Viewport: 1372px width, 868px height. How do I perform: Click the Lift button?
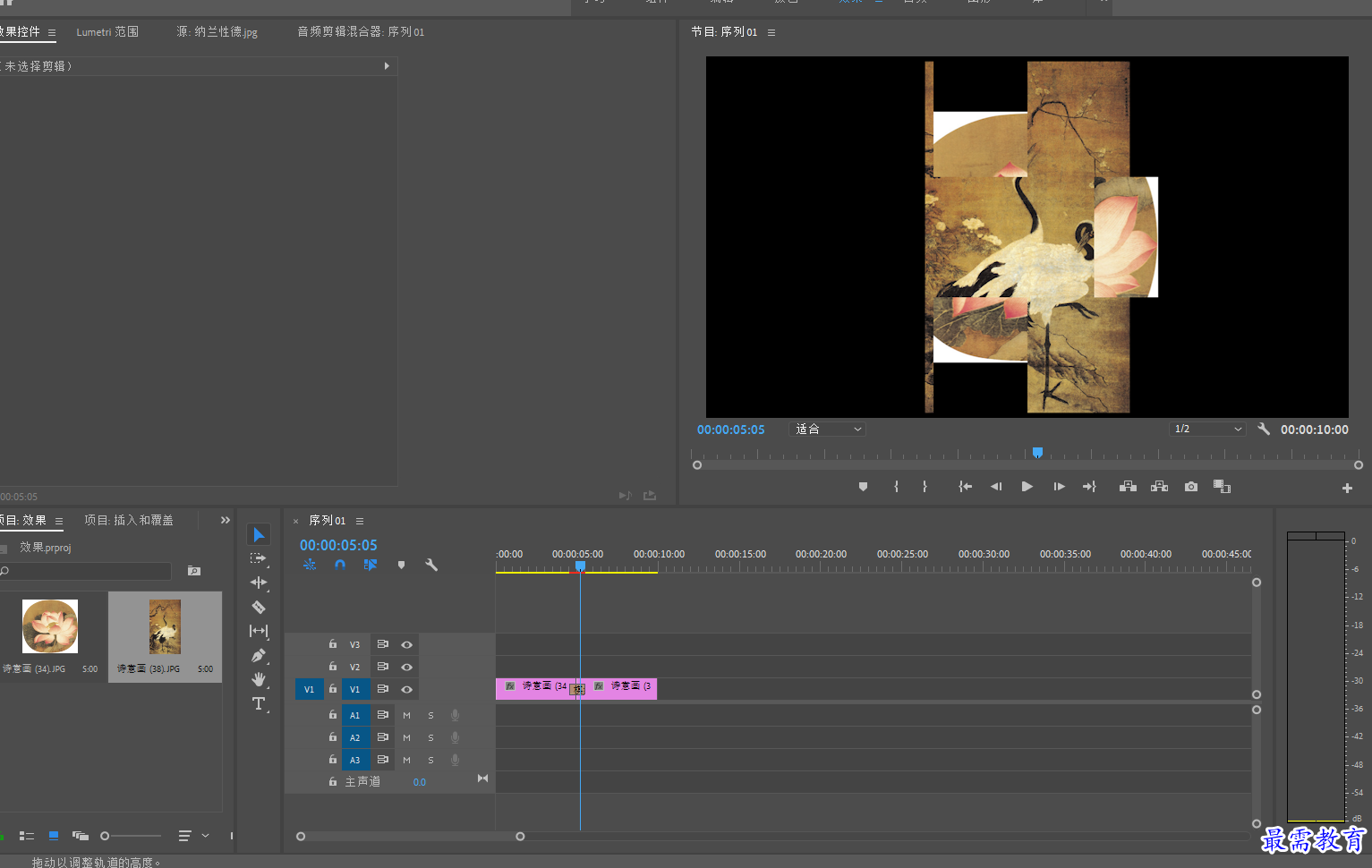point(1128,487)
